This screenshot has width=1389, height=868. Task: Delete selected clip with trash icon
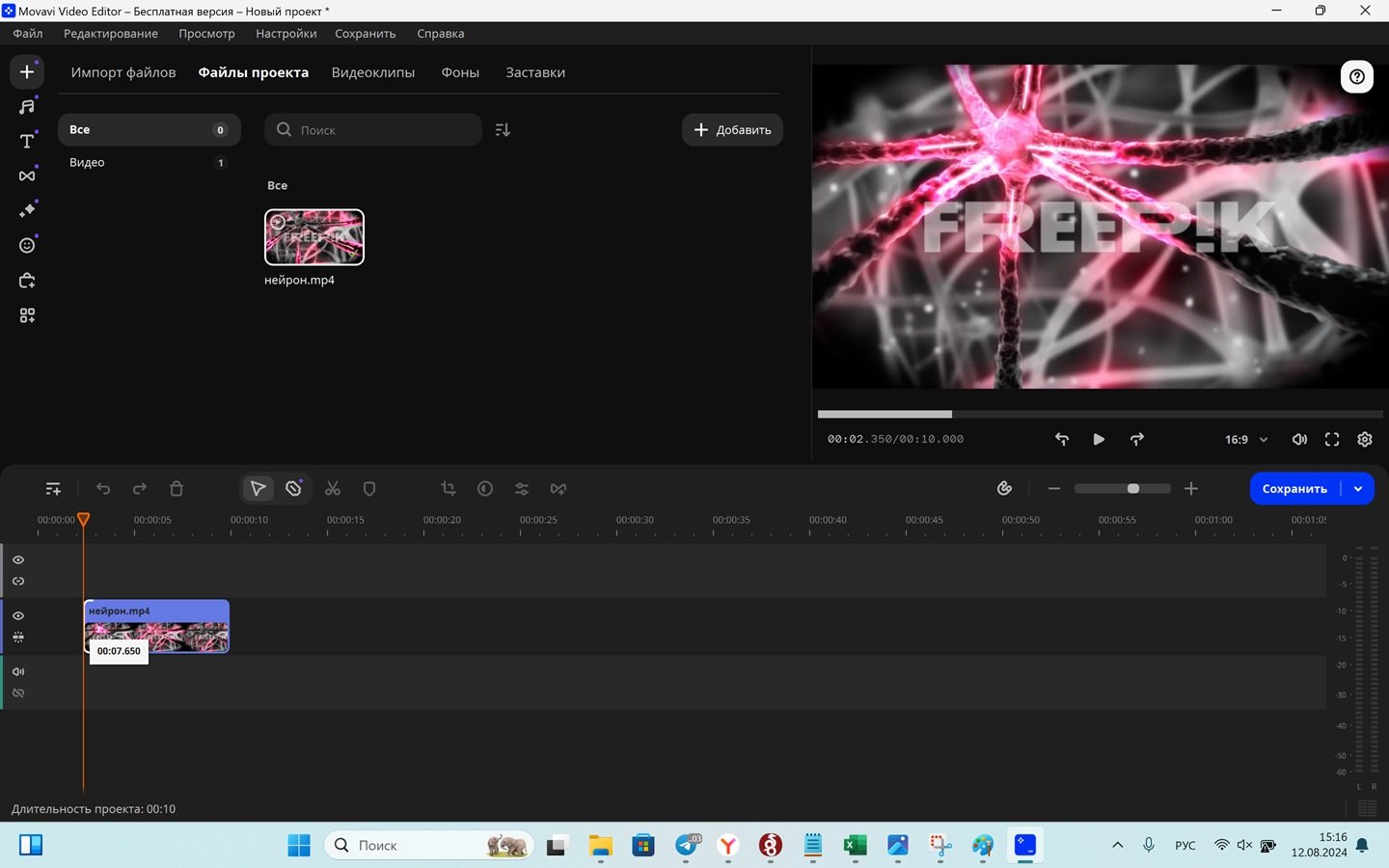(x=177, y=489)
